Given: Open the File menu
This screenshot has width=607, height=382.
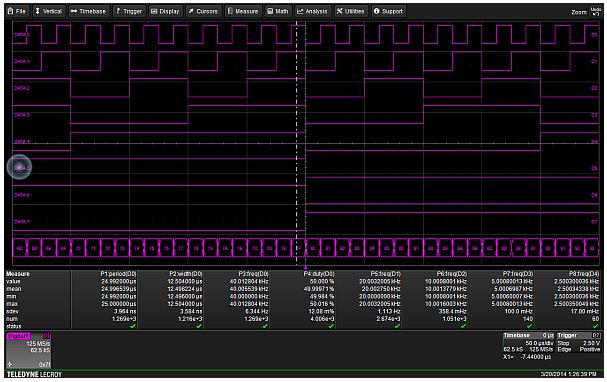Looking at the screenshot, I should [x=17, y=11].
